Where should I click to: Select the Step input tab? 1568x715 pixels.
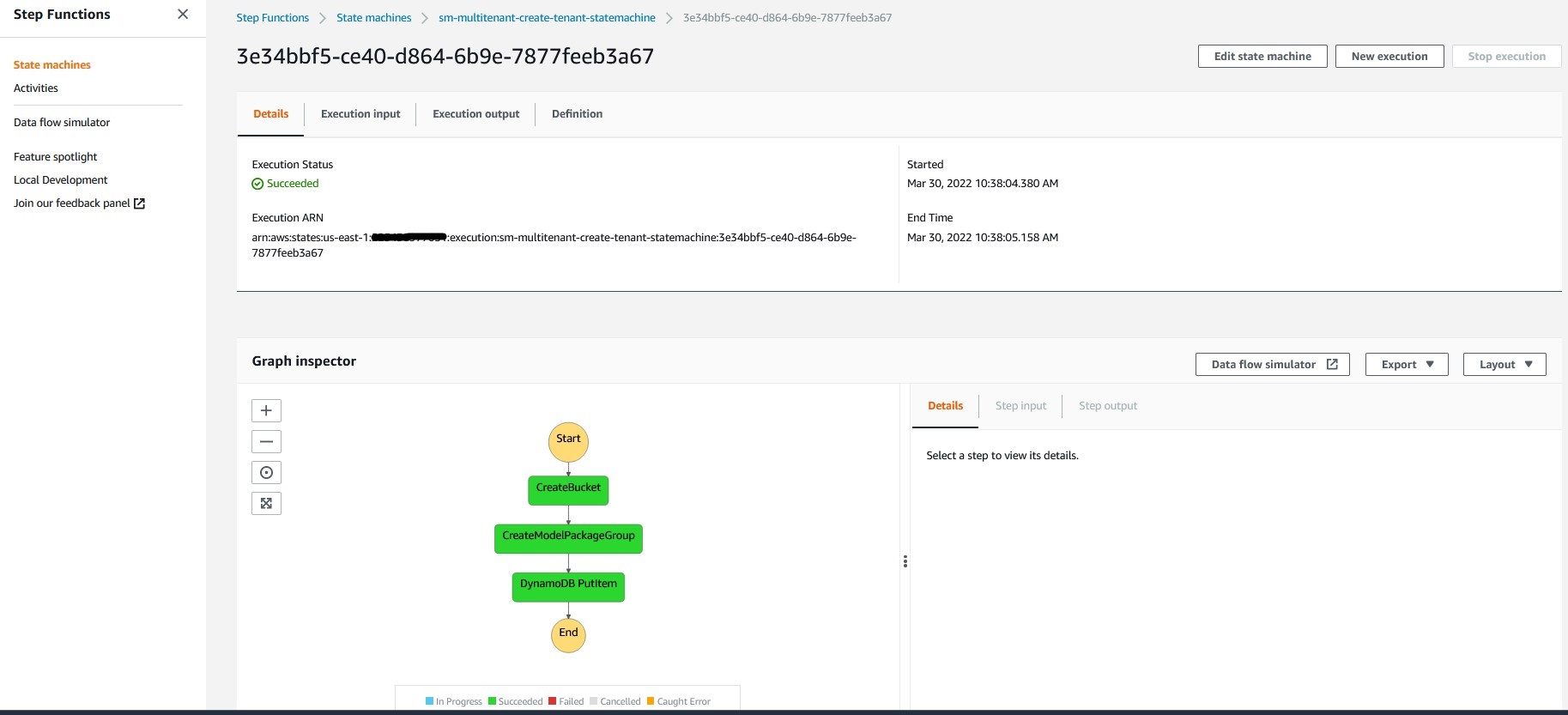point(1020,406)
